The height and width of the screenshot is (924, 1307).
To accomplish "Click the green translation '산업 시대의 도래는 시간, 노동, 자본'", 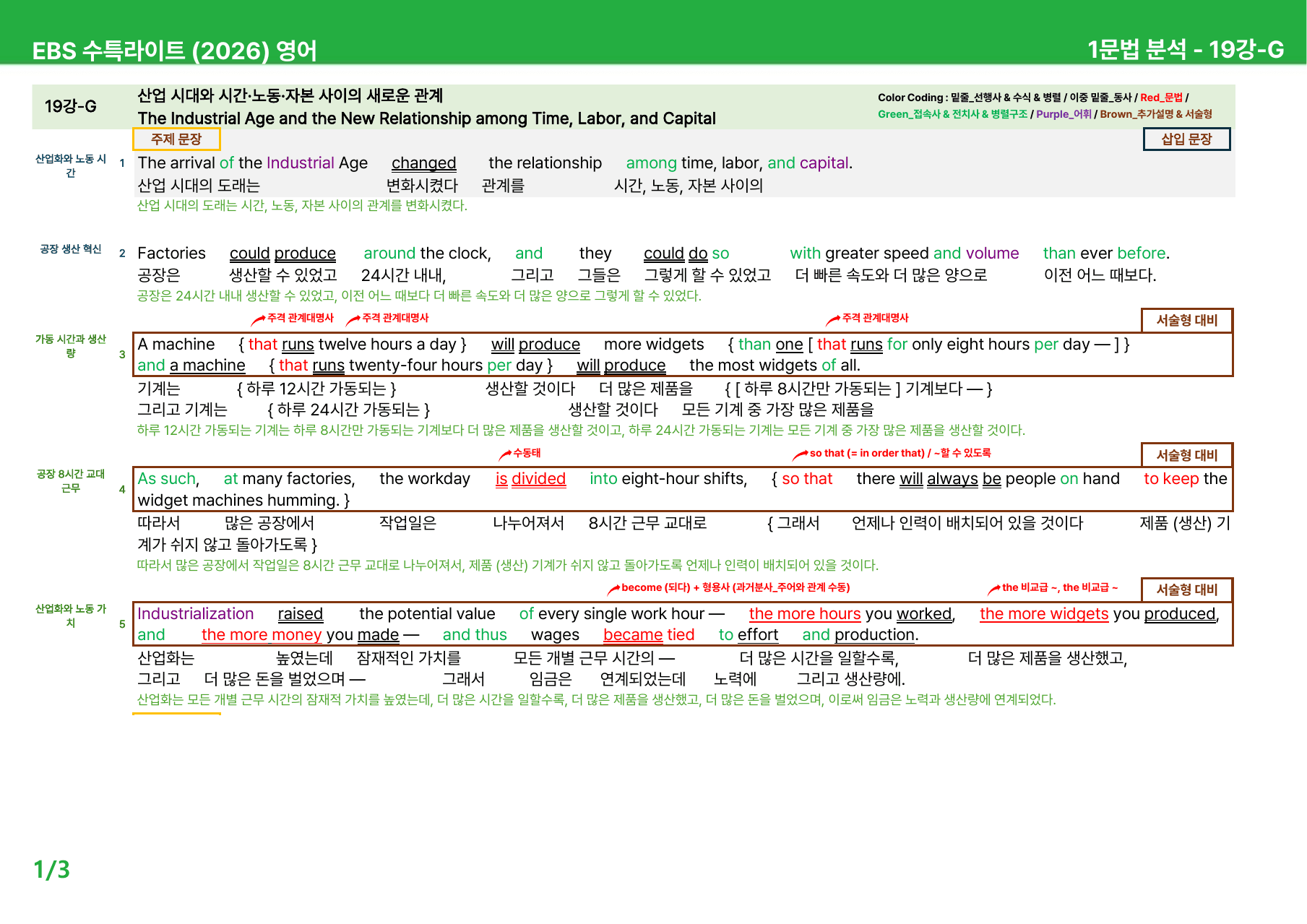I will [302, 206].
